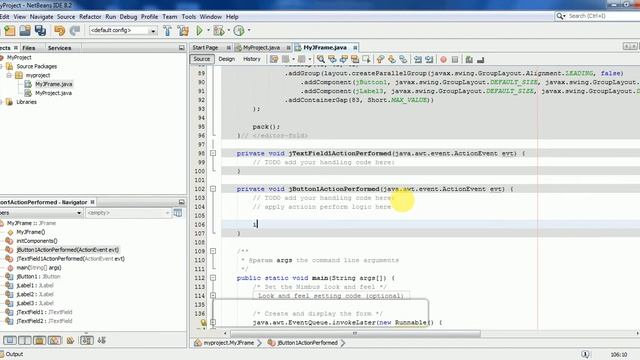Select MyJFrame.java in Projects tree
The image size is (640, 360).
coord(53,84)
